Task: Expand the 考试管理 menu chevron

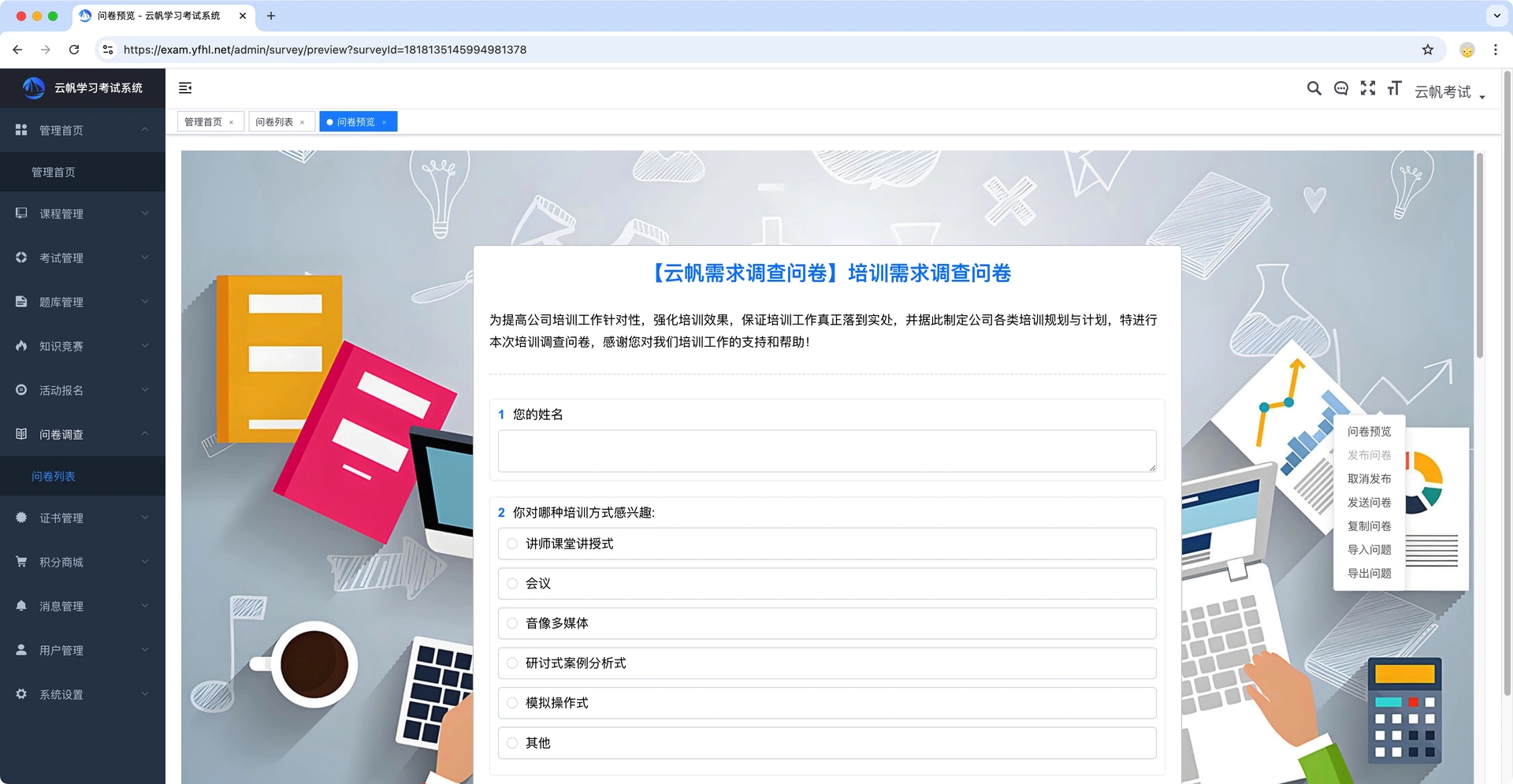Action: coord(145,257)
